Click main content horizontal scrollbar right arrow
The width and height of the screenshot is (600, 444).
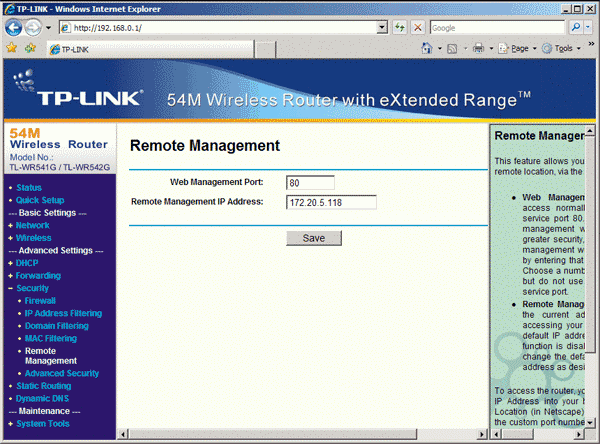[482, 434]
